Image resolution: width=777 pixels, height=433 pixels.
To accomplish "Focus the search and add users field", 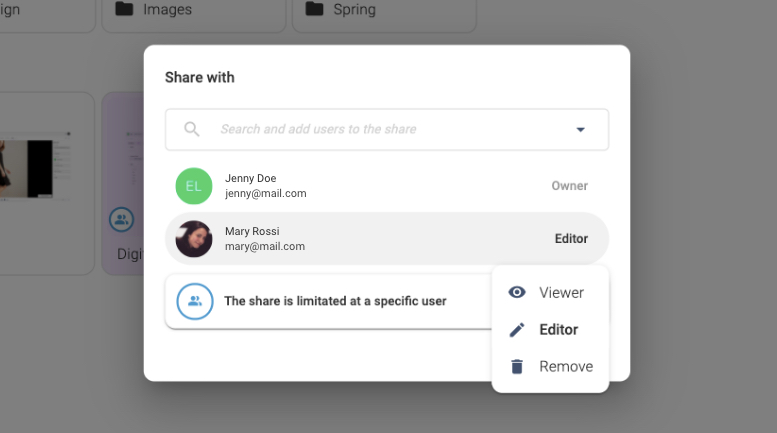I will coord(387,130).
